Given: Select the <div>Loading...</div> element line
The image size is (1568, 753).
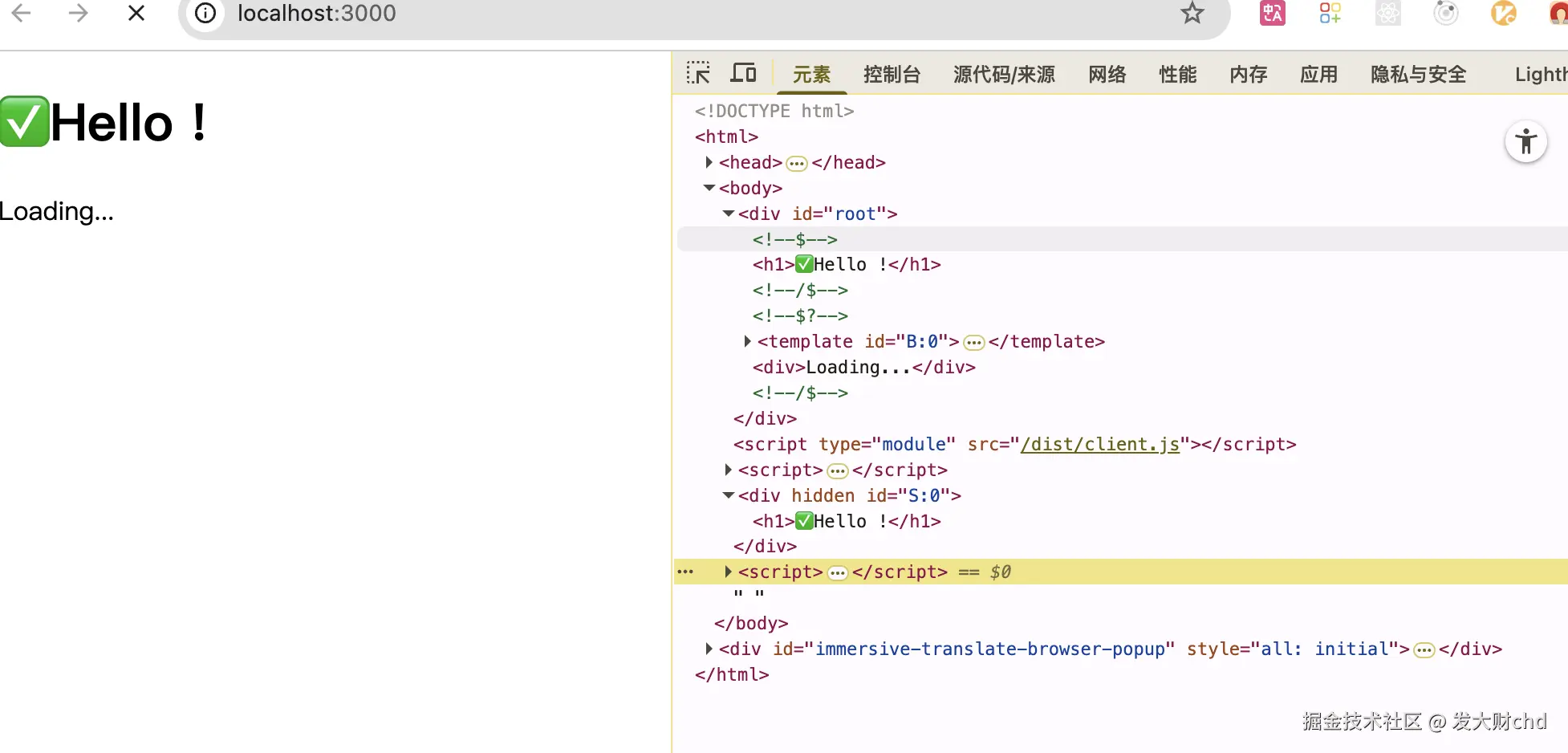Looking at the screenshot, I should click(x=864, y=367).
